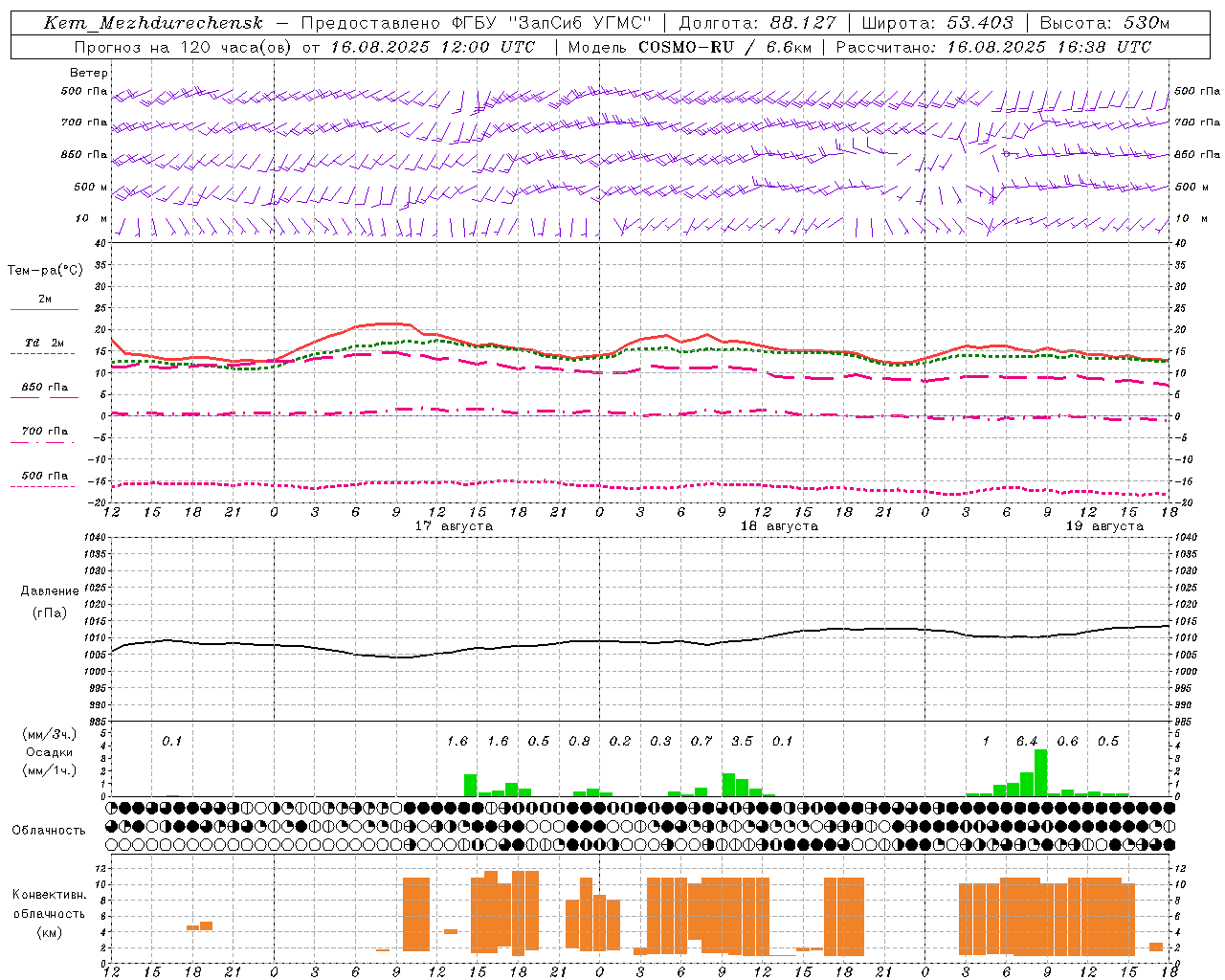The image size is (1225, 980).
Task: Click the 3.5 precipitation value
Action: 742,742
